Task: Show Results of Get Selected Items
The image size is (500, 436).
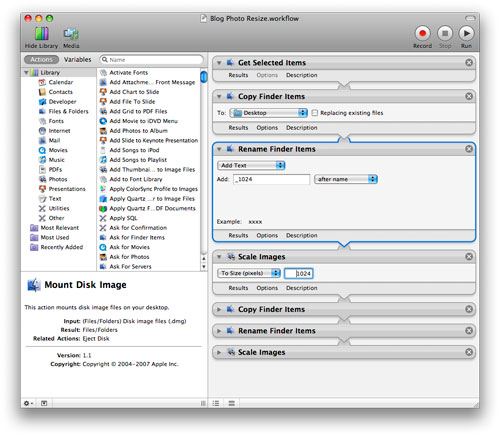Action: point(238,75)
